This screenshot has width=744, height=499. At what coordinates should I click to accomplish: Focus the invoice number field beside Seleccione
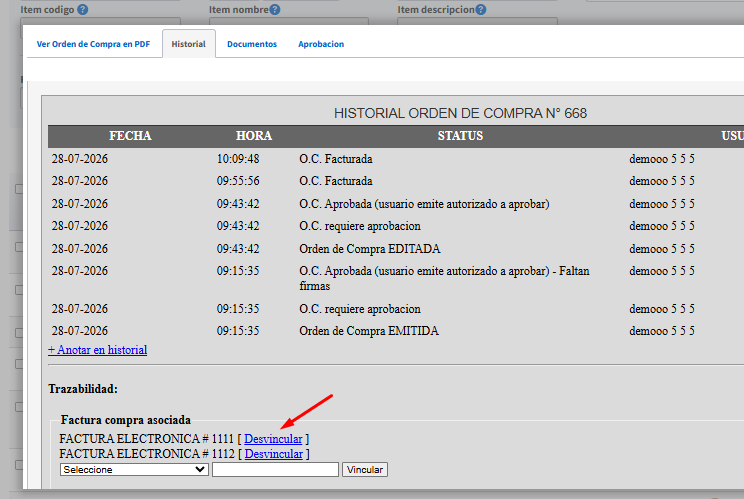[275, 470]
